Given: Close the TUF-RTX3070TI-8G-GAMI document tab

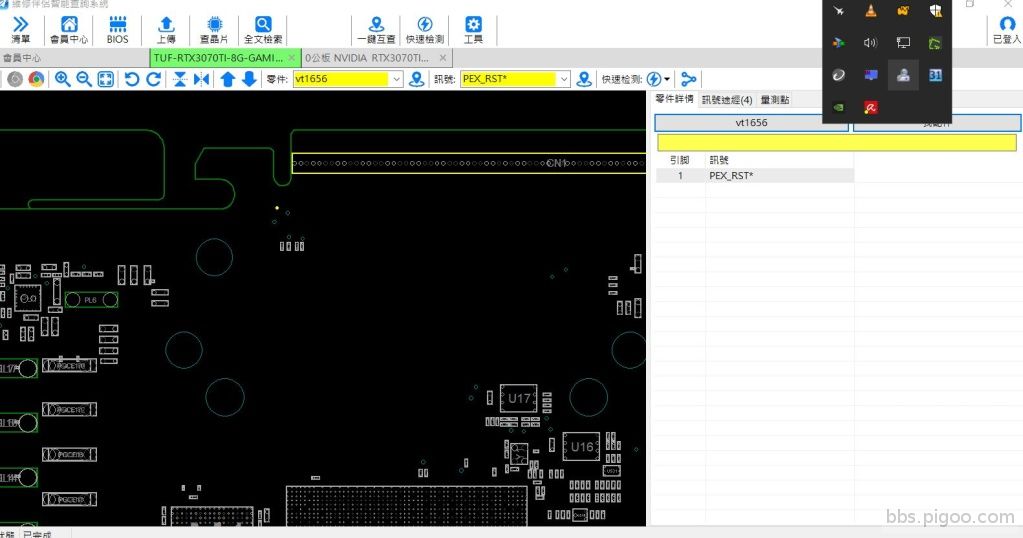Looking at the screenshot, I should pyautogui.click(x=291, y=58).
